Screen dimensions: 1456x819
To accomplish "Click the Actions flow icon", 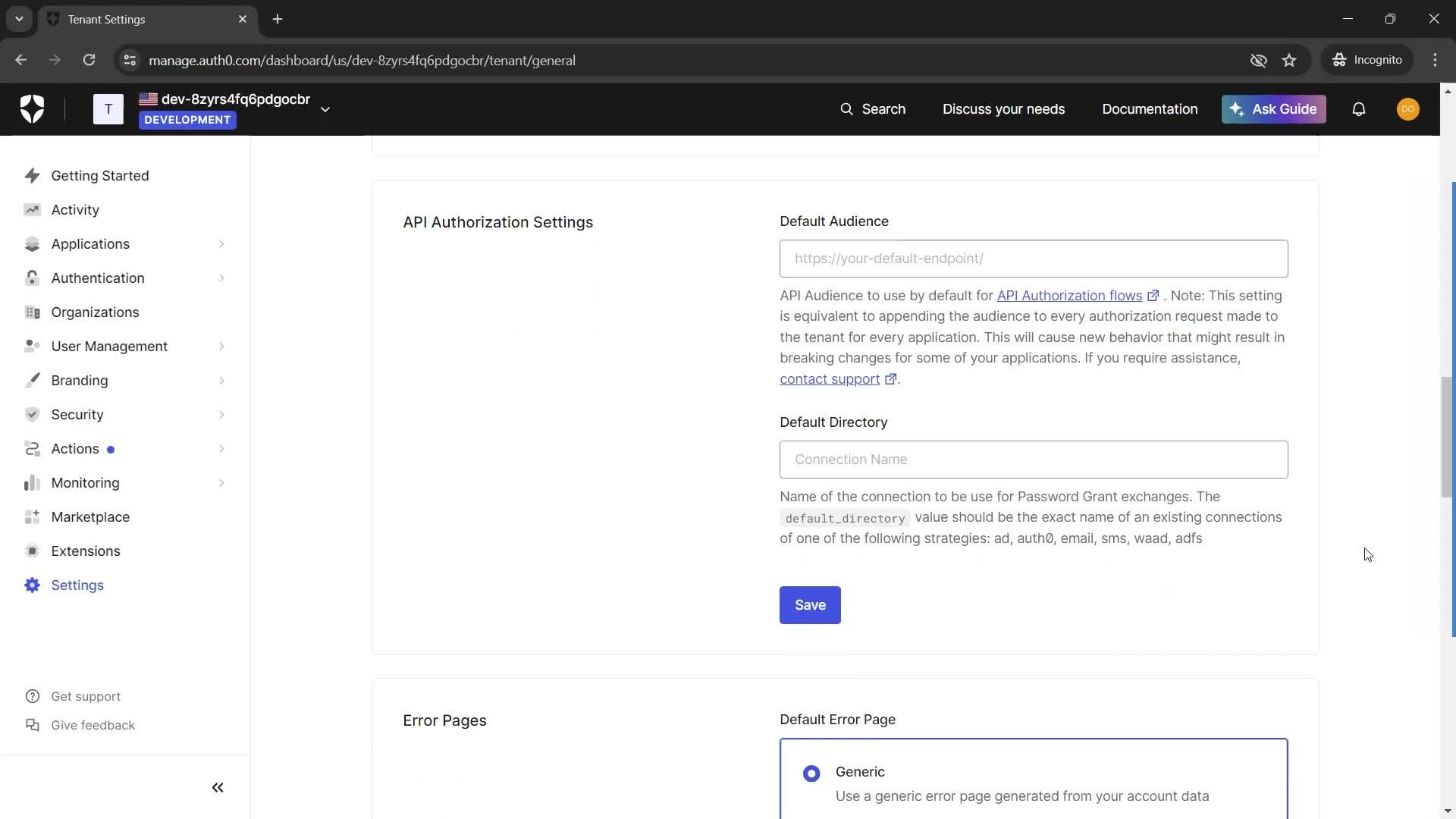I will [x=32, y=449].
